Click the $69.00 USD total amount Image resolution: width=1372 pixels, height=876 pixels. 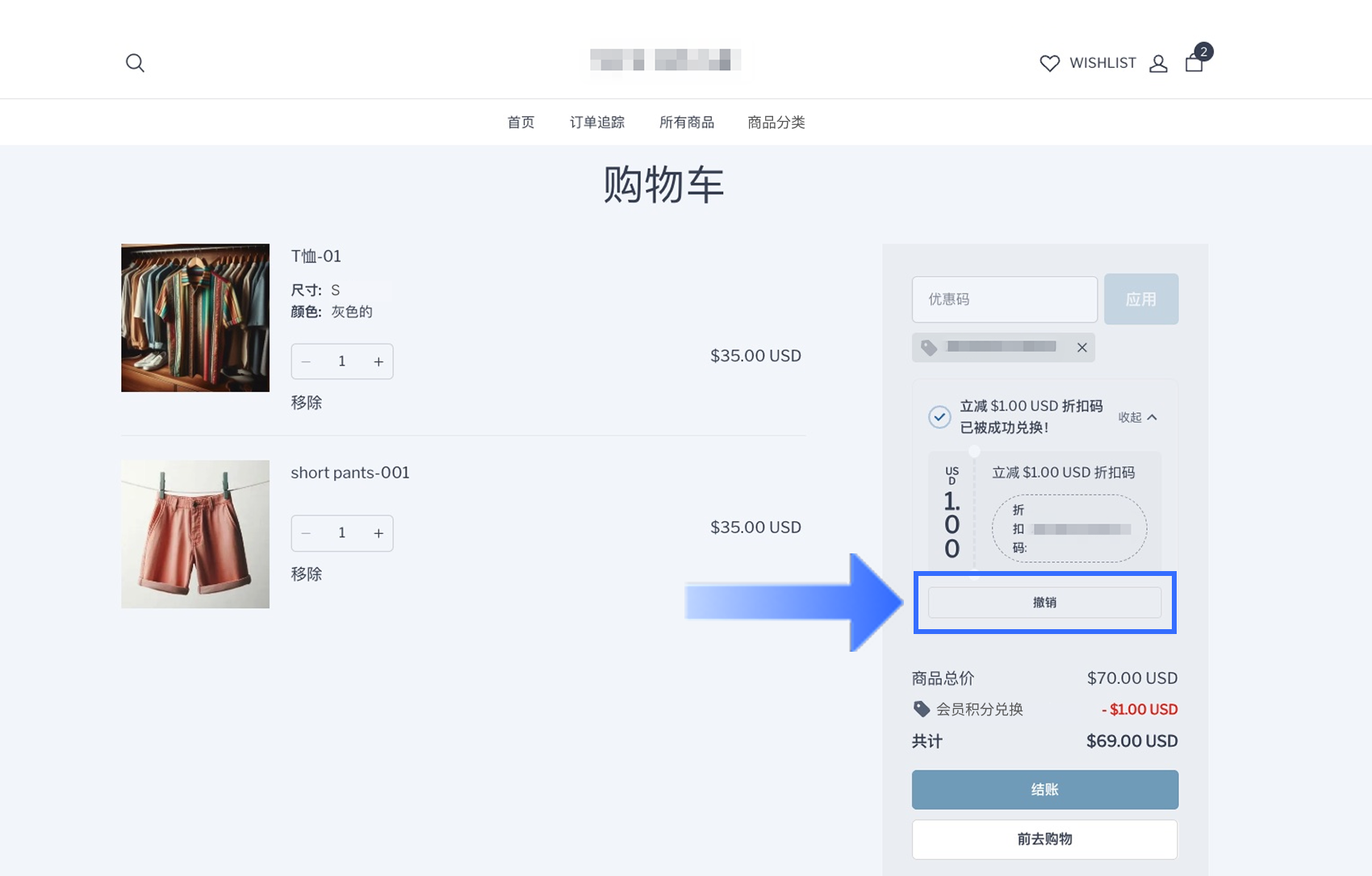pos(1132,741)
